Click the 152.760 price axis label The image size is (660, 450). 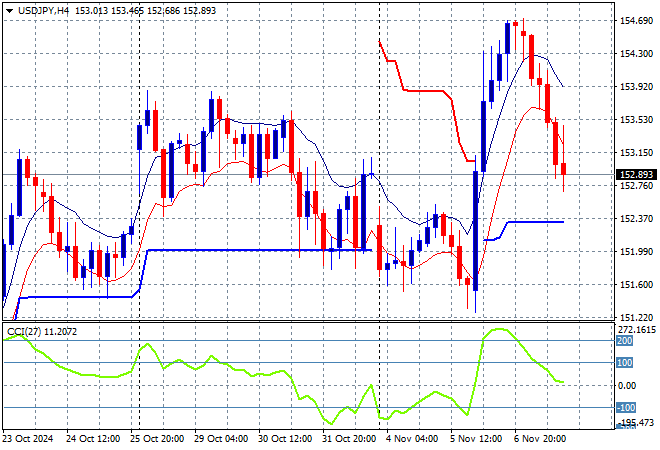coord(636,186)
